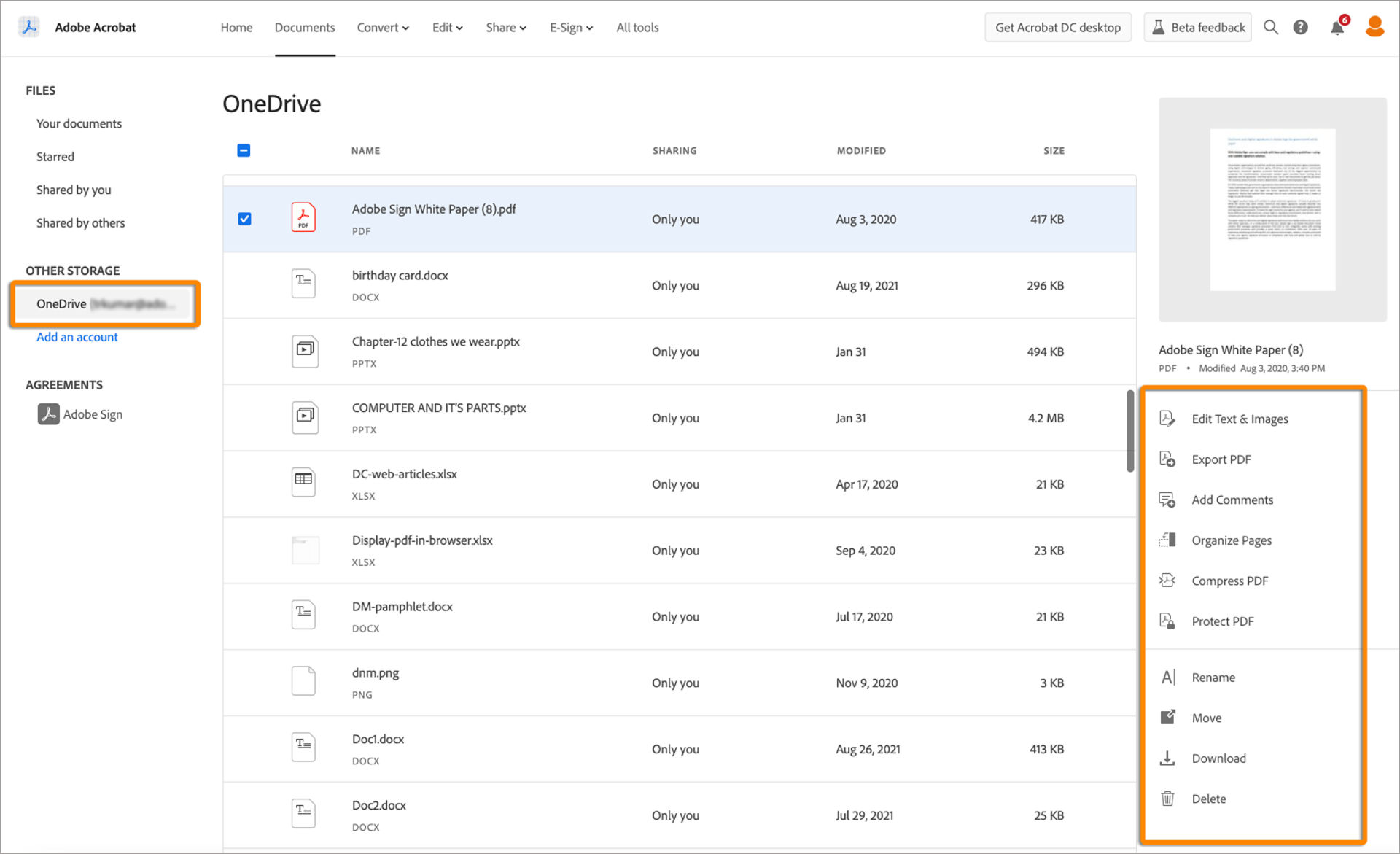This screenshot has height=854, width=1400.
Task: Click Adobe Sign White Paper (8) title in preview panel
Action: pos(1231,350)
